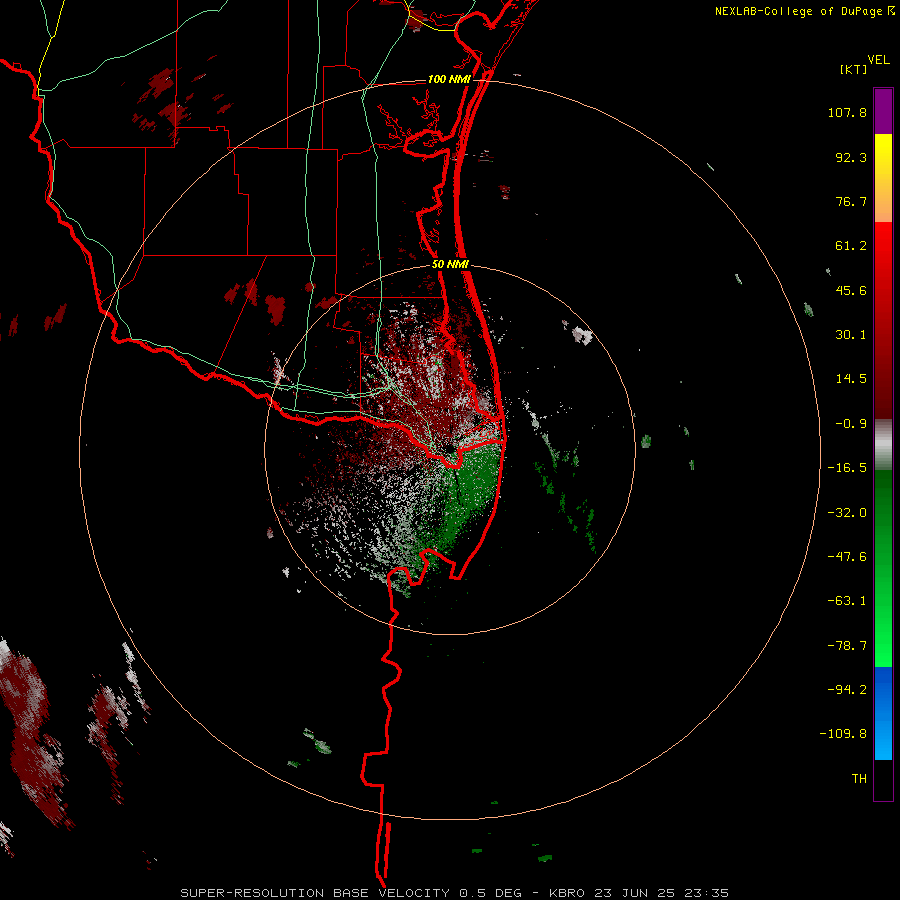This screenshot has height=900, width=900.
Task: Click the -47.6 legend value
Action: 847,557
